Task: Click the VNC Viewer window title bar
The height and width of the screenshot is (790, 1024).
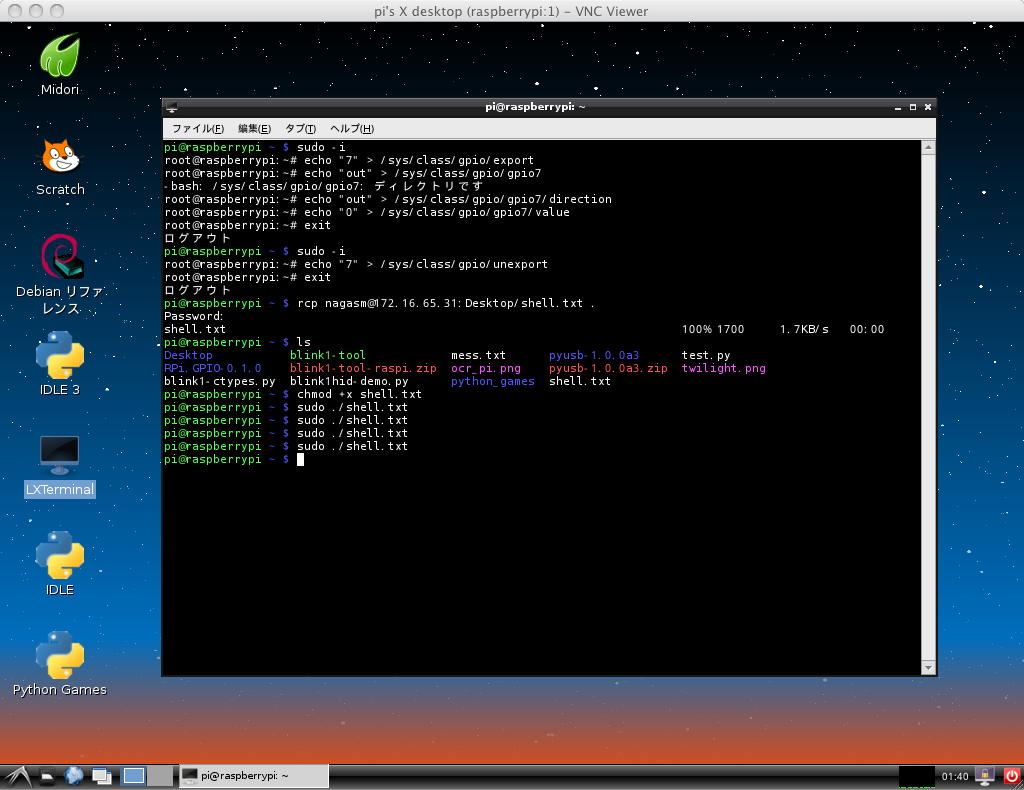Action: click(x=511, y=11)
